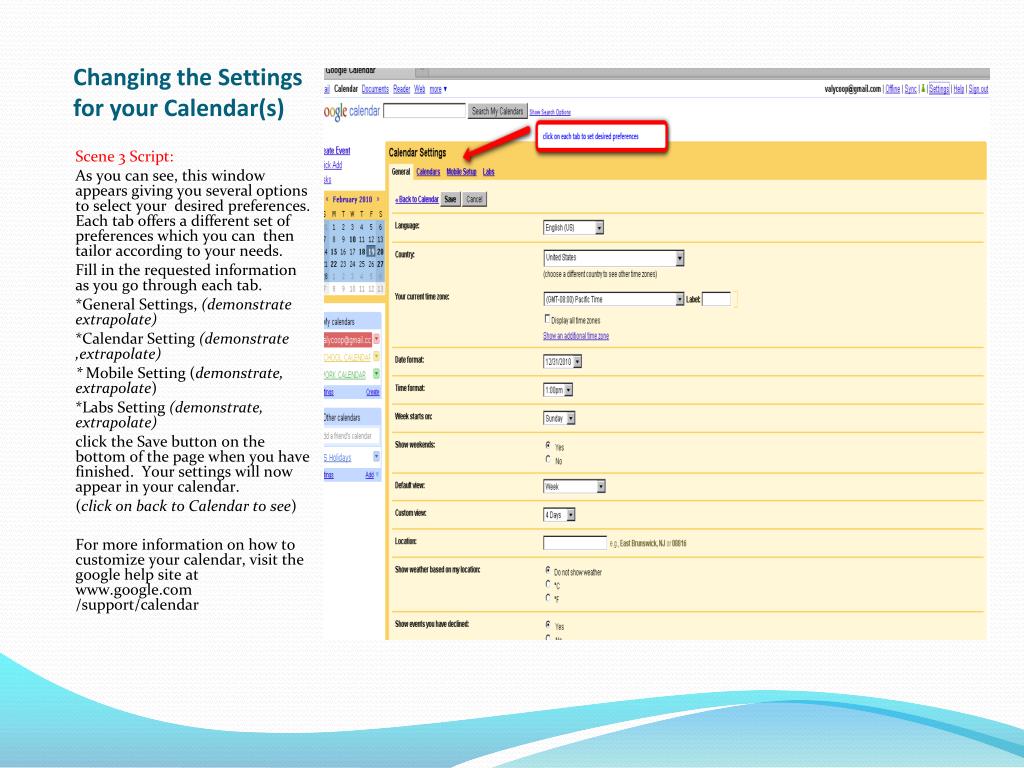Viewport: 1024px width, 768px height.
Task: Select SCHOOL CALENDAR in My calendars
Action: [347, 357]
